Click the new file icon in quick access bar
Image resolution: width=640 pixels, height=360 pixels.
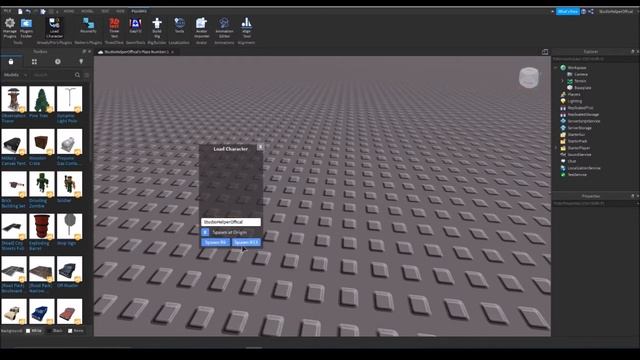coord(20,11)
